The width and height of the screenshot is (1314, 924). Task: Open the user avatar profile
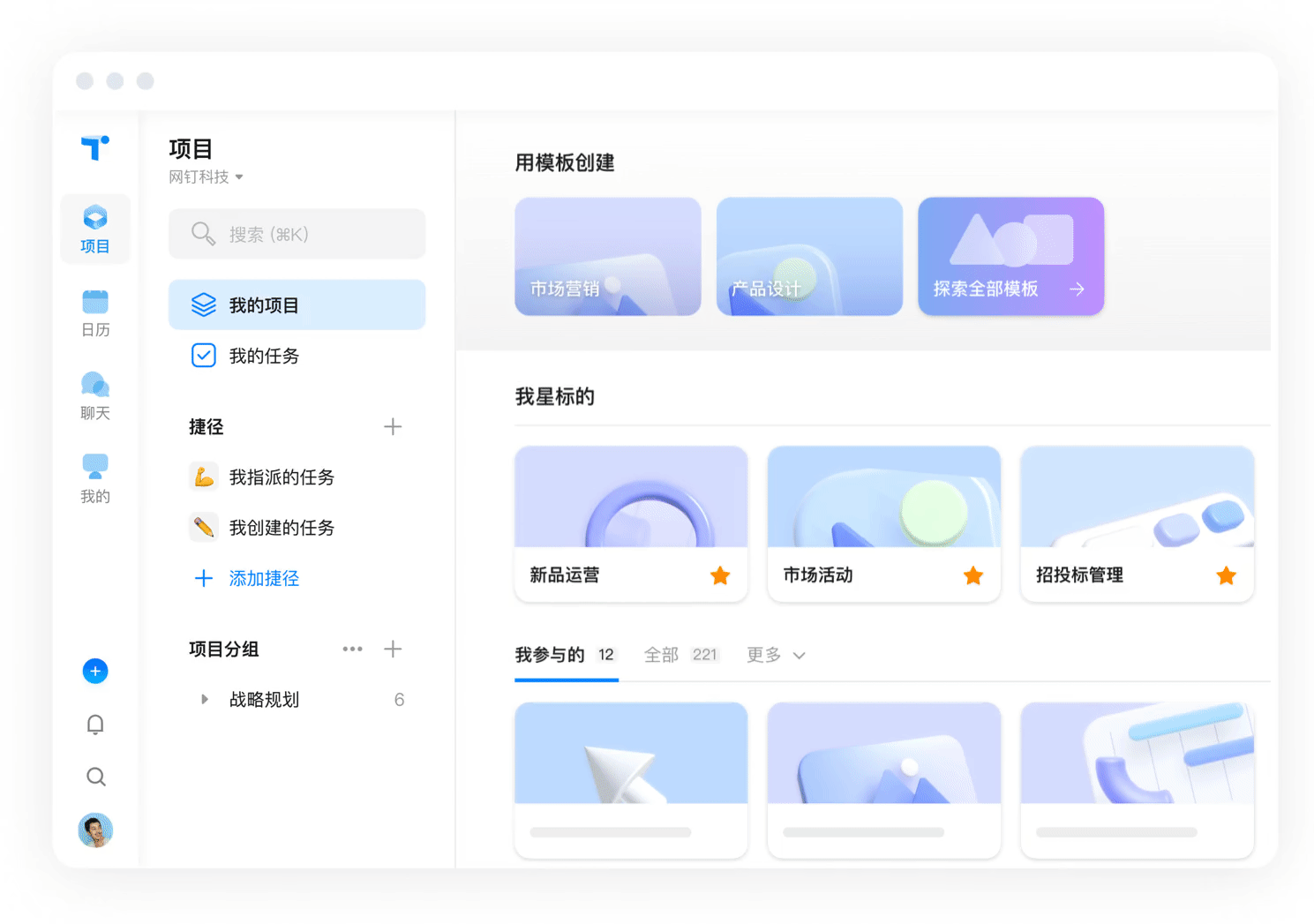tap(95, 830)
